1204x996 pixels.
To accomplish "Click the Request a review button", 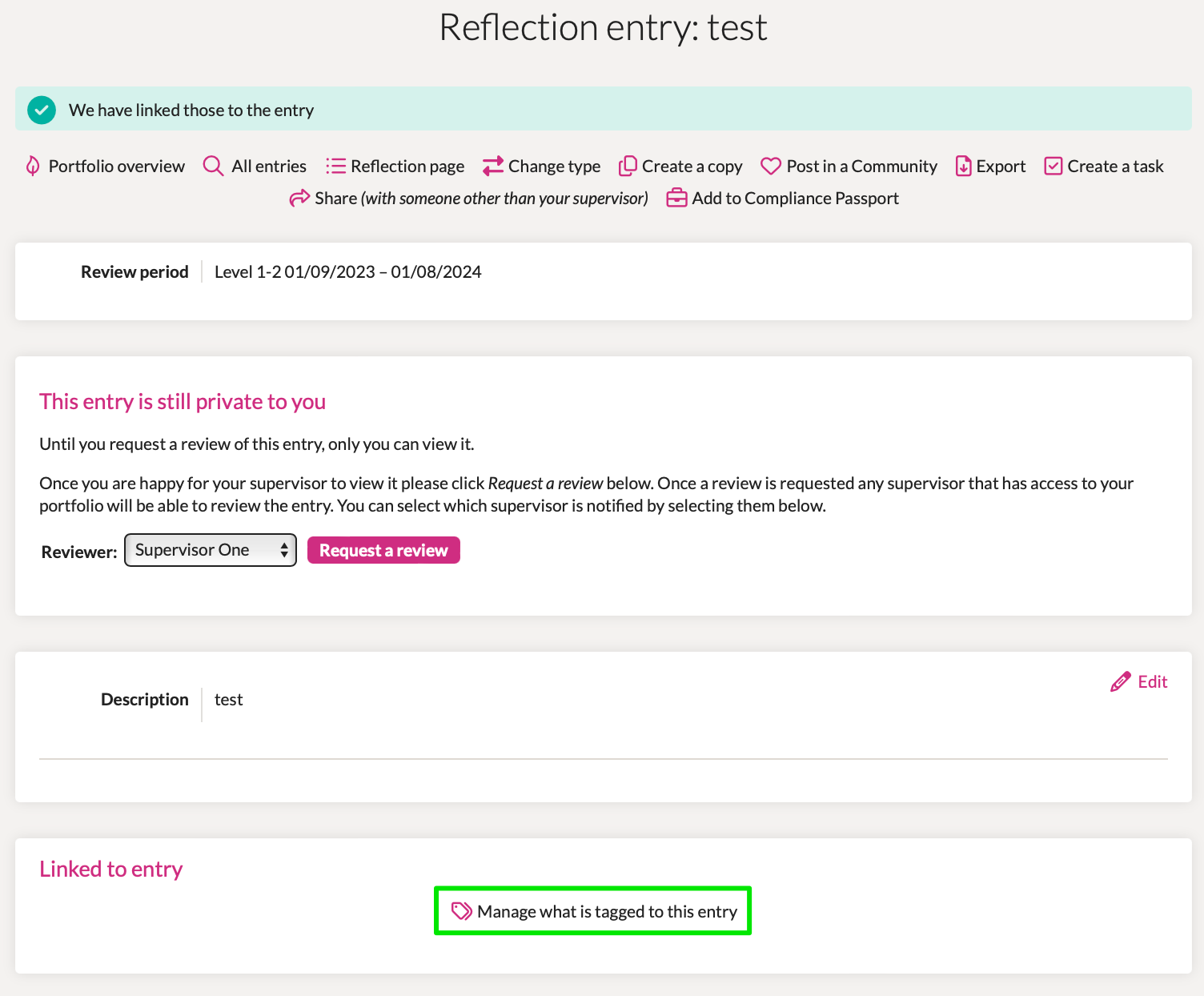I will pos(383,550).
